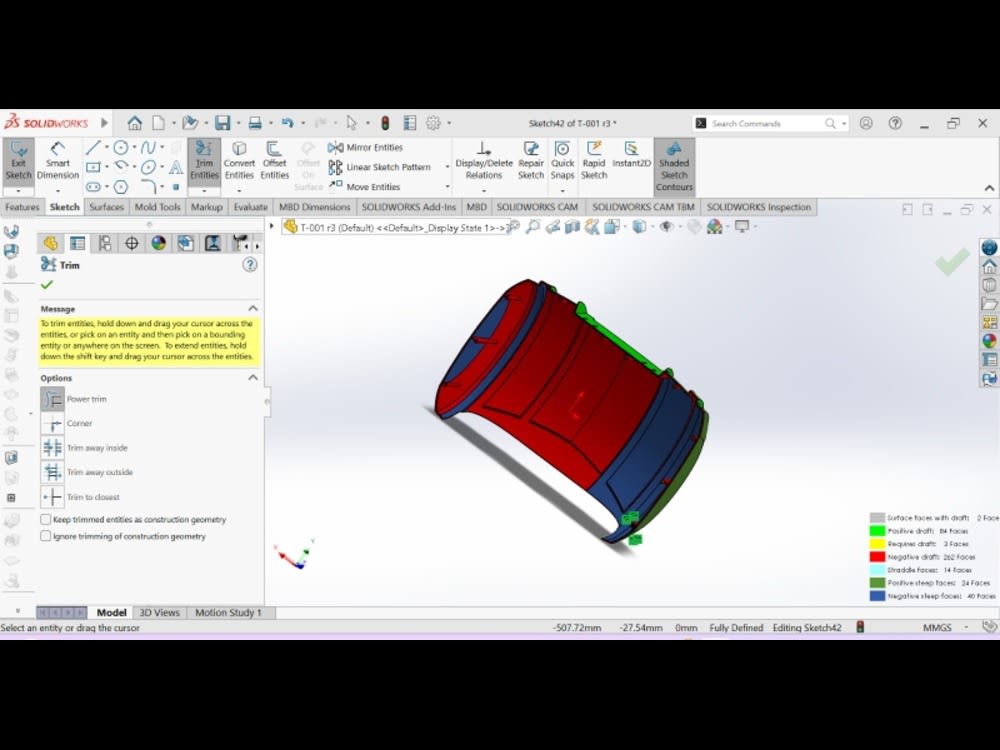This screenshot has height=750, width=1000.
Task: Toggle Shaded Sketch Contours
Action: pos(674,166)
